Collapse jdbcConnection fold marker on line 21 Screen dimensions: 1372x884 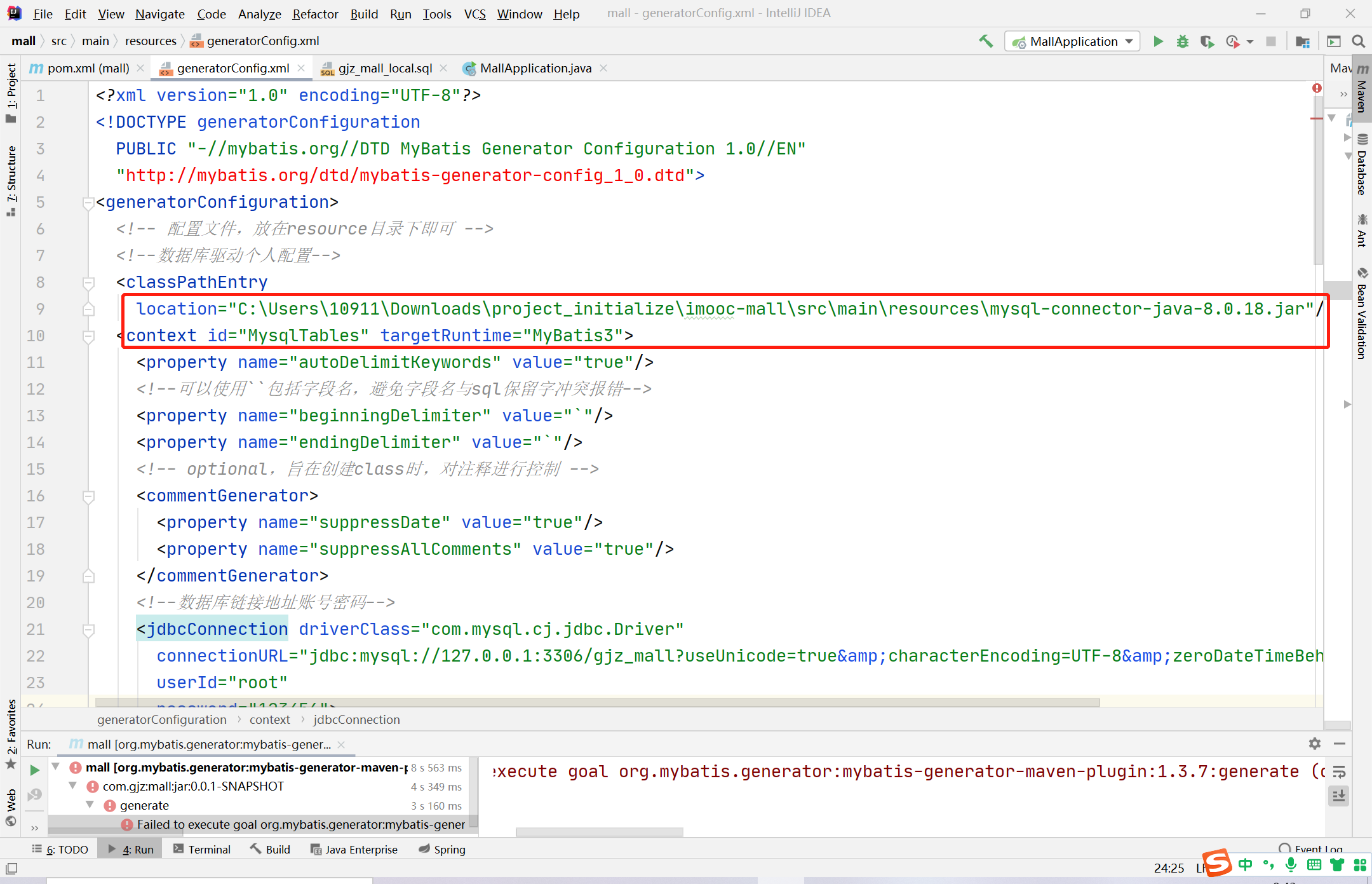[88, 630]
